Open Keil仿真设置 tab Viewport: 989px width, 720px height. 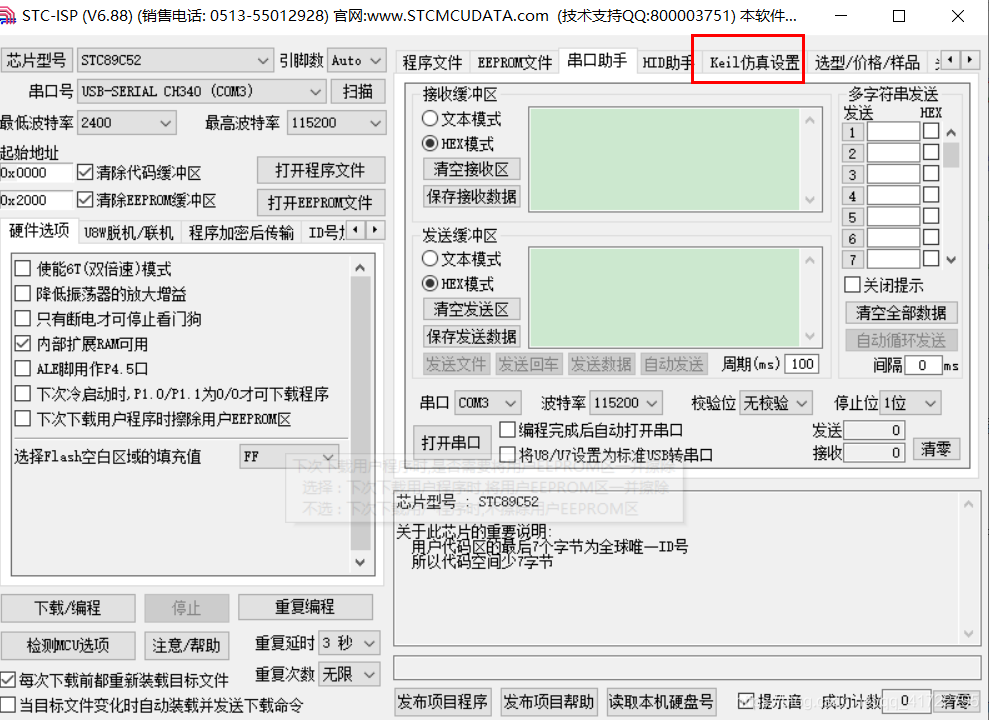[754, 62]
